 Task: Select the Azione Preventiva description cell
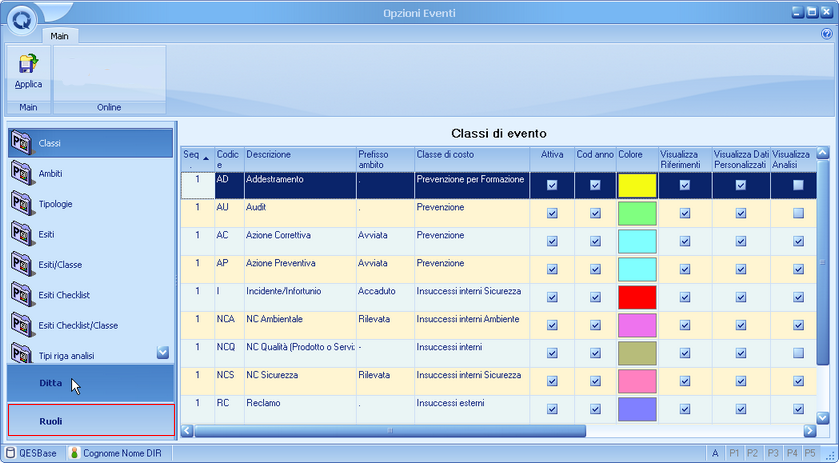pyautogui.click(x=300, y=269)
